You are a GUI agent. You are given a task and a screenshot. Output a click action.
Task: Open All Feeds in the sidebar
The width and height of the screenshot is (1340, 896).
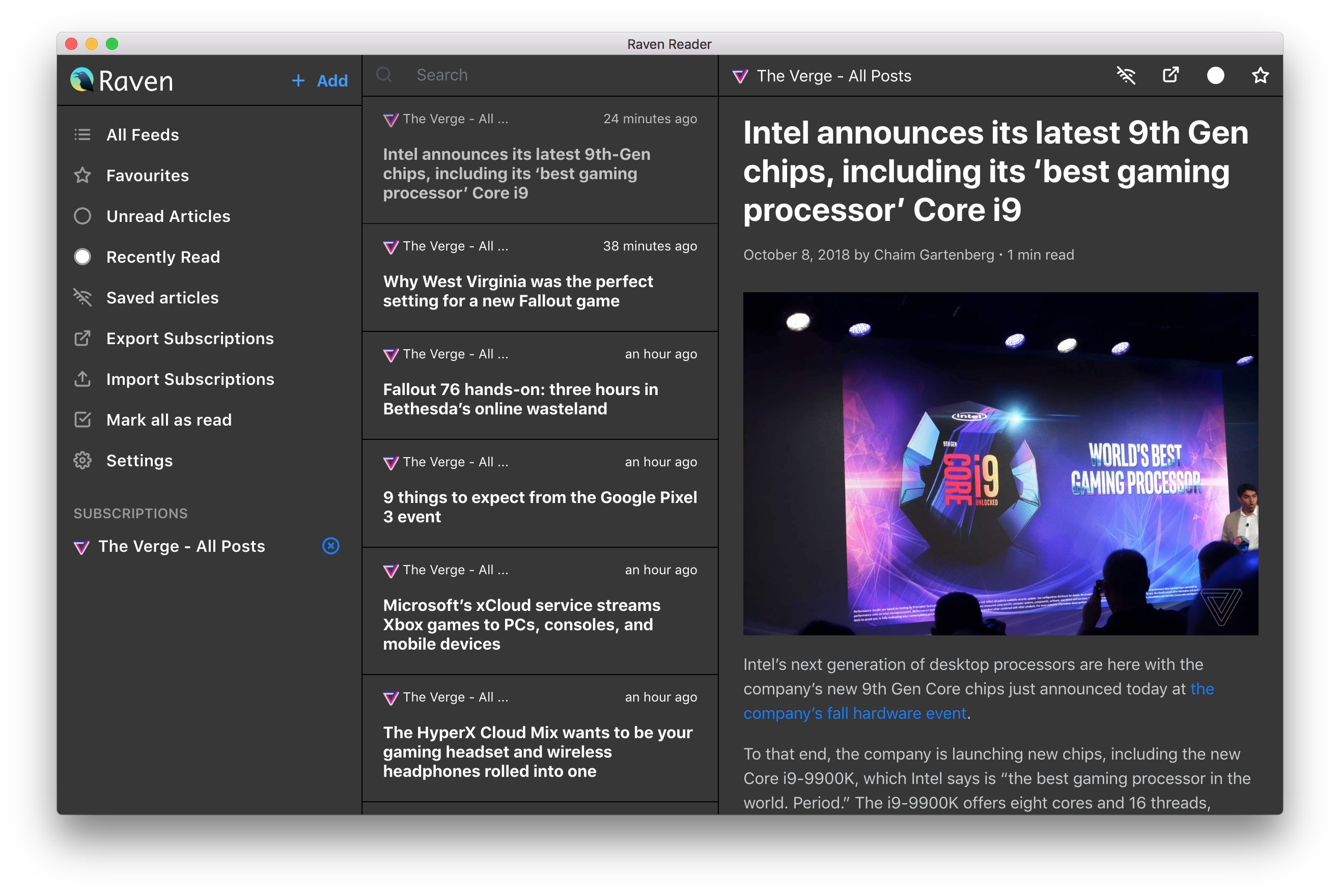[142, 135]
